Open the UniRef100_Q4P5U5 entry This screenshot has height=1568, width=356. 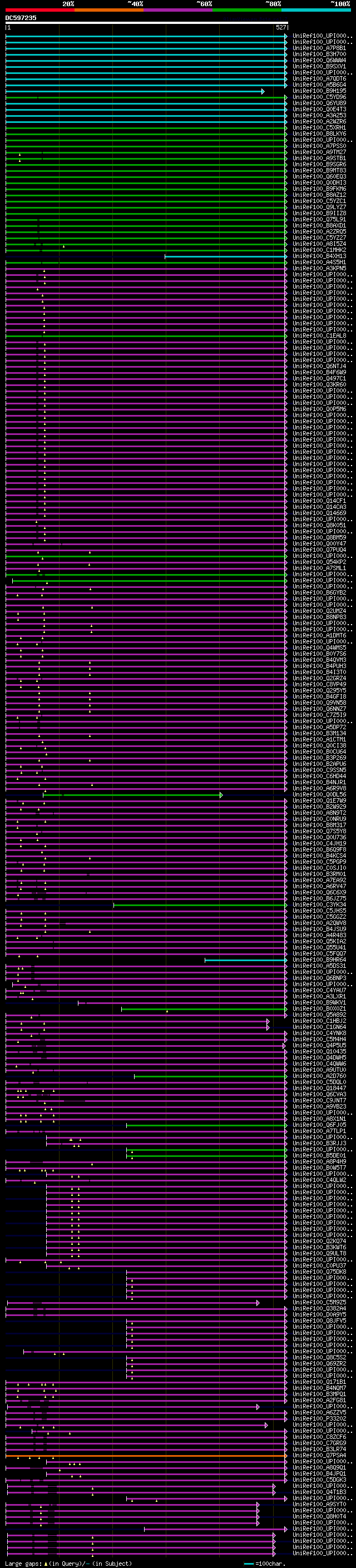click(x=319, y=1045)
